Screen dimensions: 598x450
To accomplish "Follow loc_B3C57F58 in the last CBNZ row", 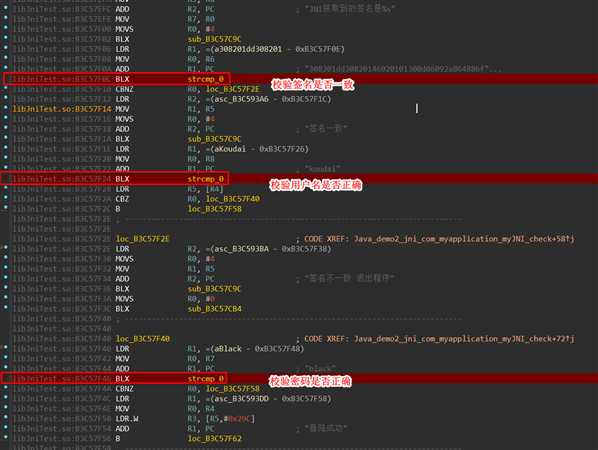I will 233,389.
